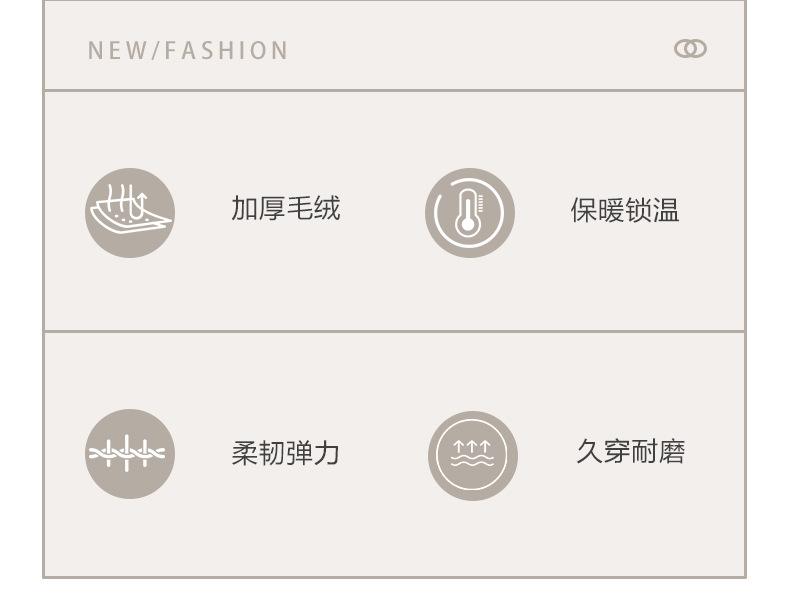790x616 pixels.
Task: Tap the thermometer bulb in the circle icon
Action: pos(468,224)
